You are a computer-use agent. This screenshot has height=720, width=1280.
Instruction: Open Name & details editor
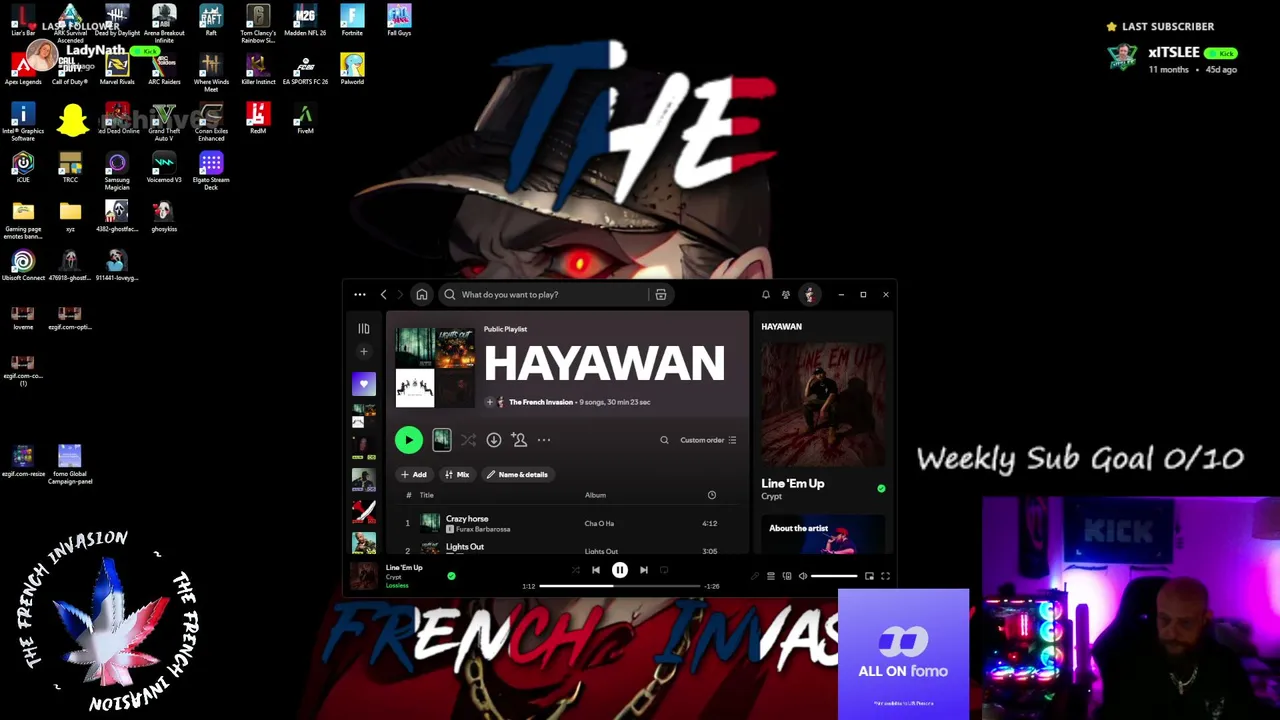[517, 475]
